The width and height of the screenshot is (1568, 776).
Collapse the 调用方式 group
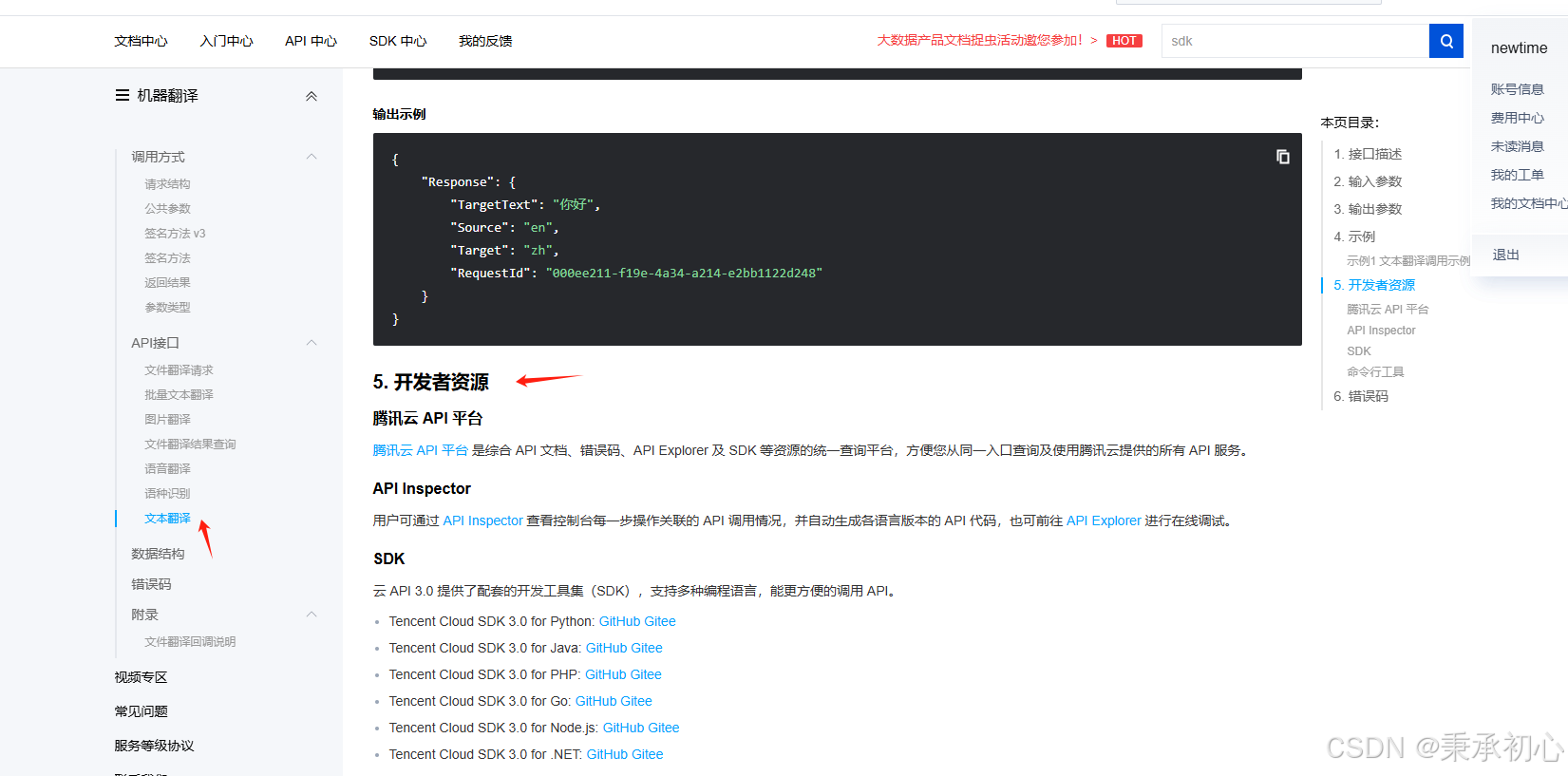312,157
